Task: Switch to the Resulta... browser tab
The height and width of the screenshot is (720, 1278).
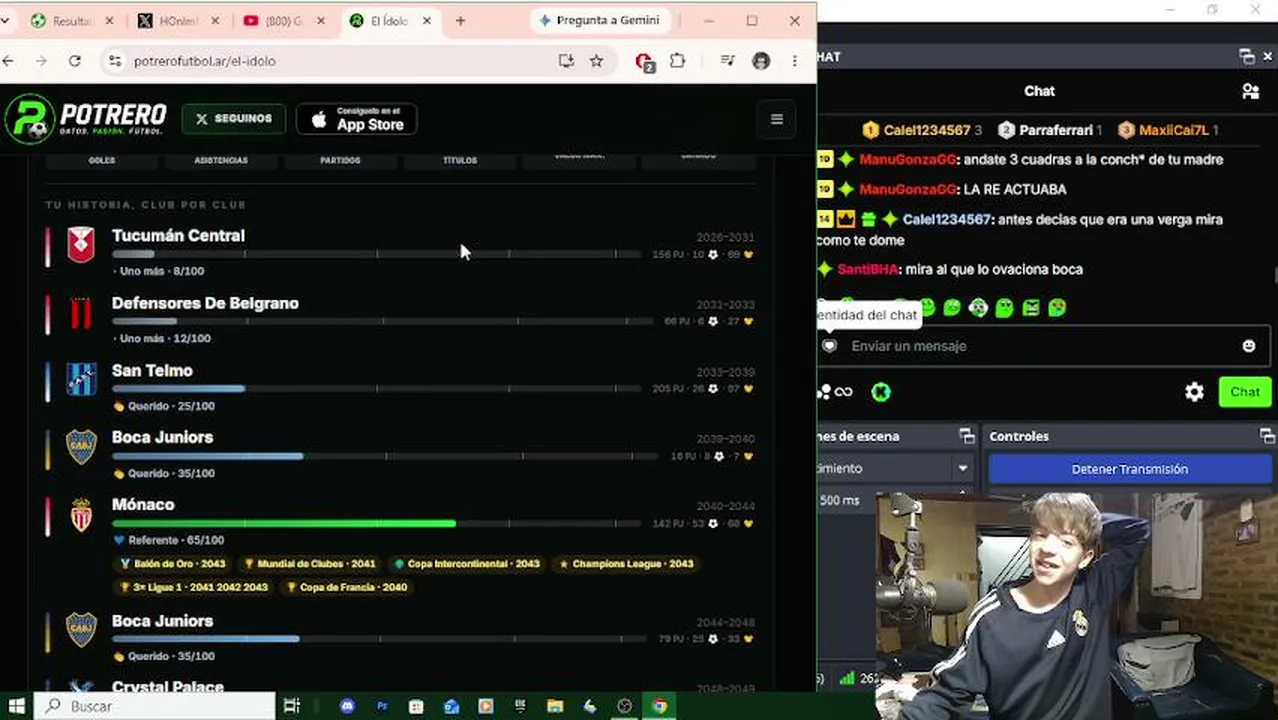Action: point(71,21)
